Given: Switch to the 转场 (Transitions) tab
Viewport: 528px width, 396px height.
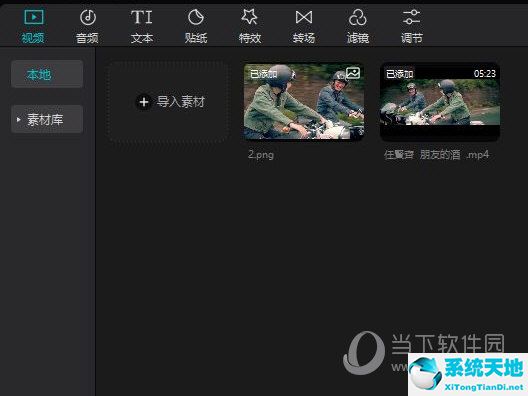Looking at the screenshot, I should click(x=304, y=26).
